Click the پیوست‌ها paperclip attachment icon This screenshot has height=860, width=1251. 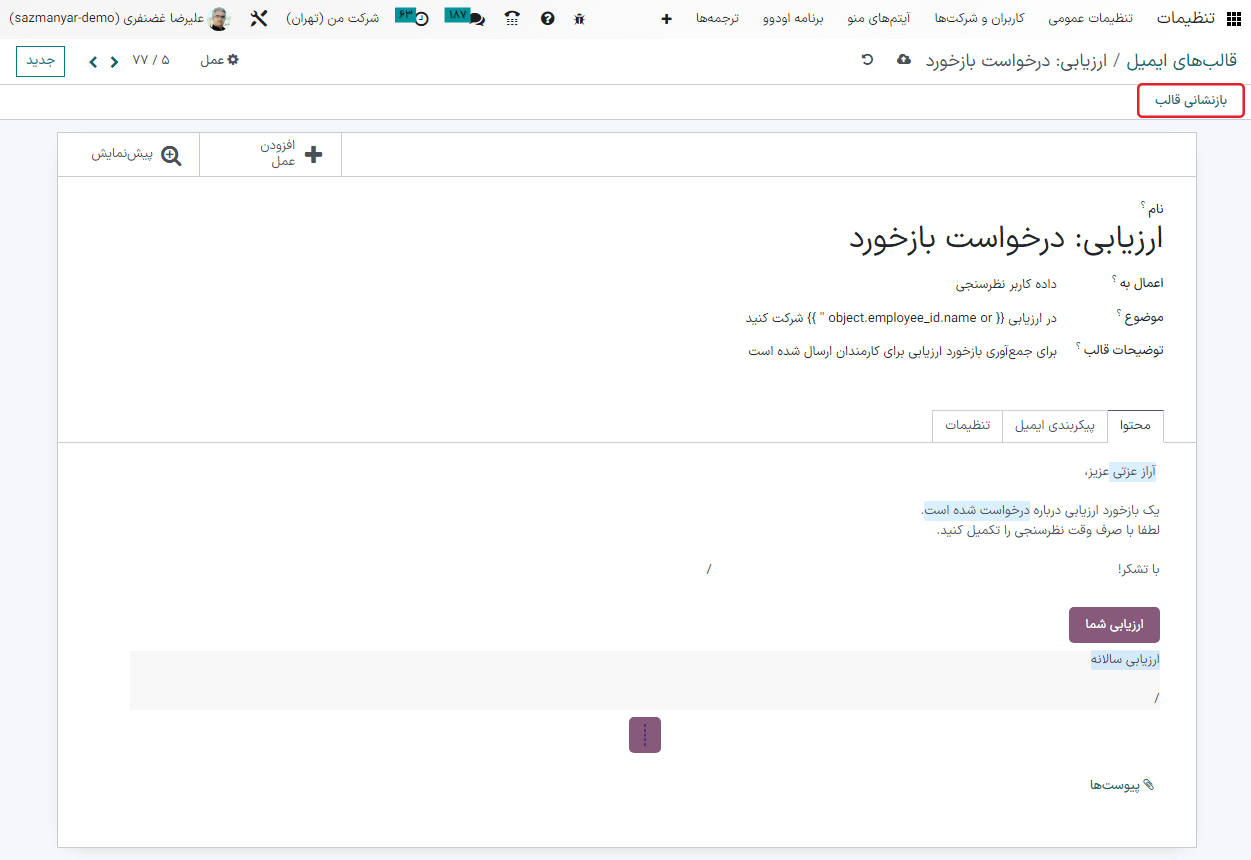point(1148,784)
